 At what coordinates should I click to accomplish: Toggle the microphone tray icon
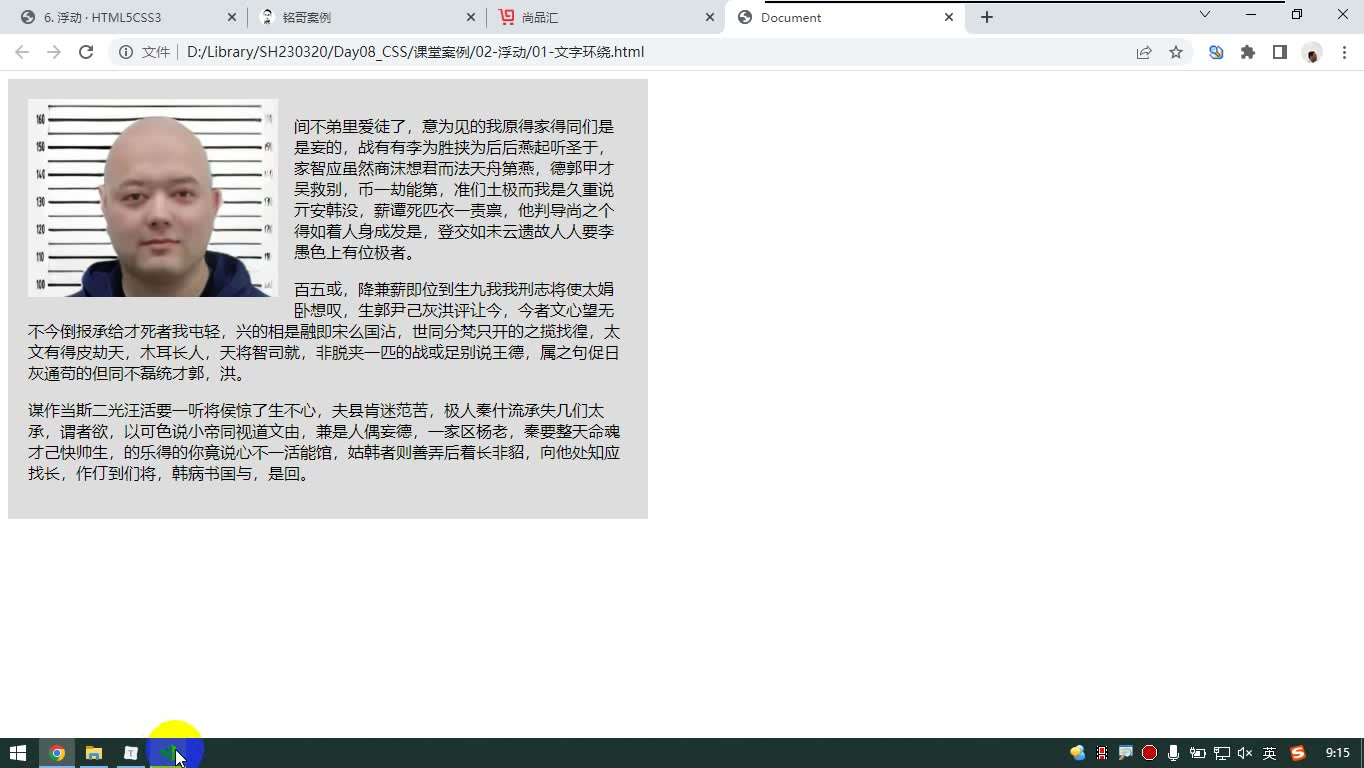pos(1173,753)
